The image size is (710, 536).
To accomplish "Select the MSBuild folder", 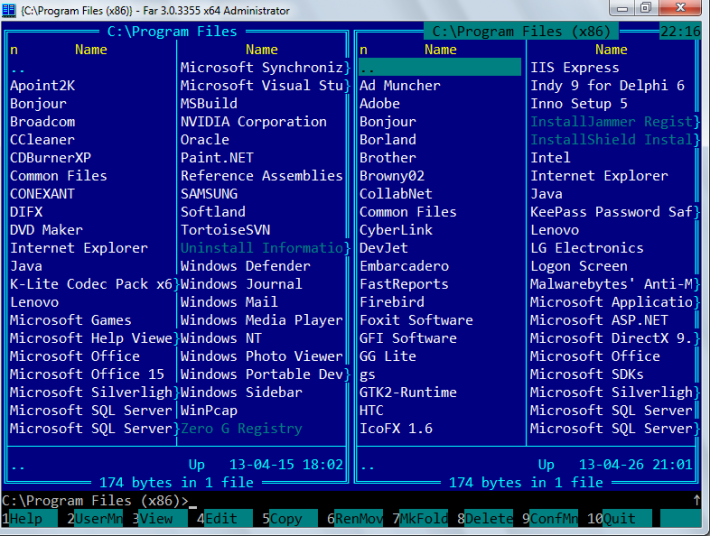I will [209, 104].
